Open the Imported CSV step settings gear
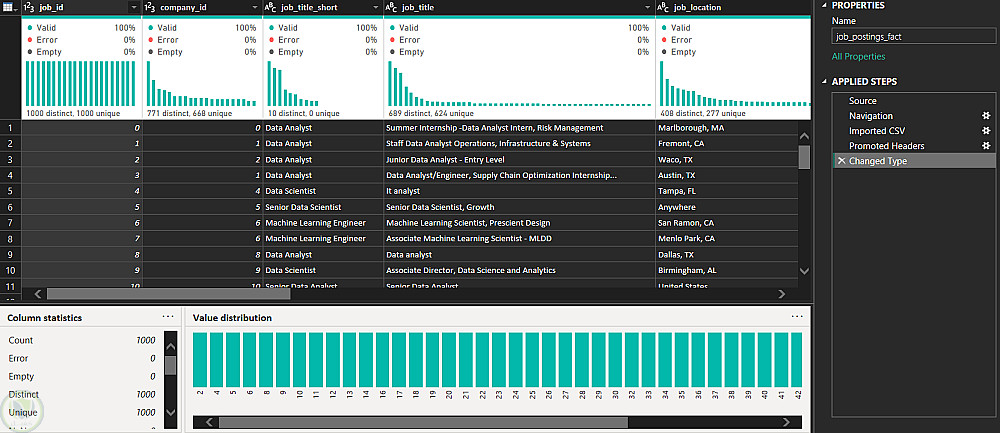The image size is (1000, 433). 985,131
